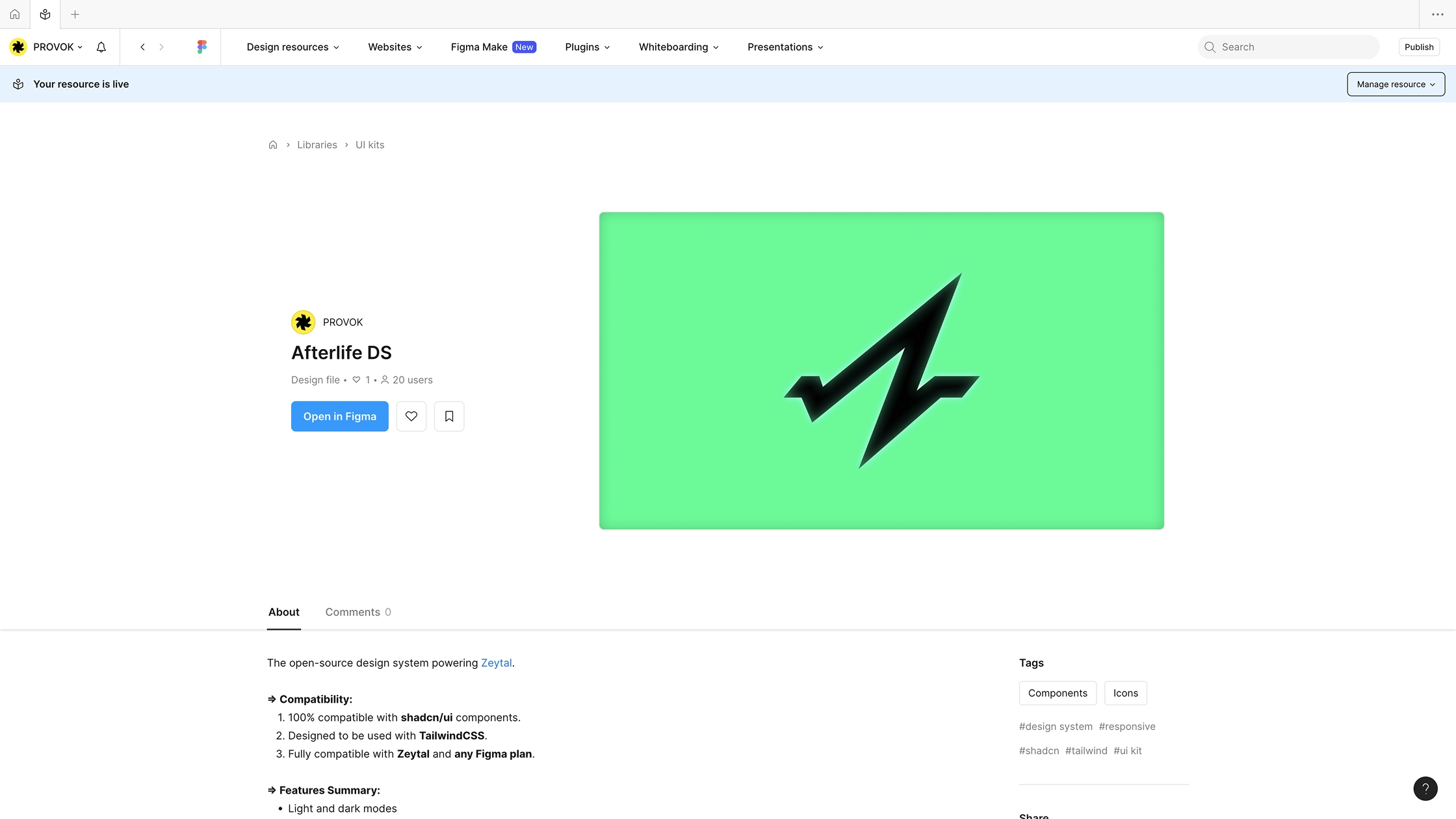Screen dimensions: 1456x819
Task: Click the Figma logo icon
Action: tap(201, 46)
